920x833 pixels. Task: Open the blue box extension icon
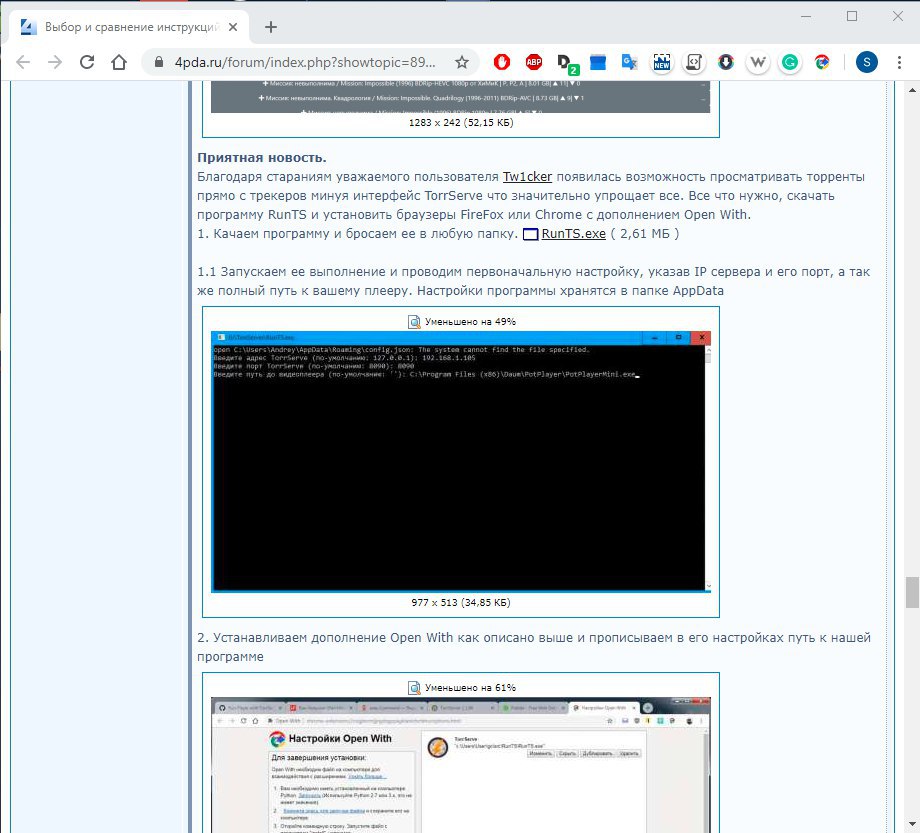[x=598, y=62]
